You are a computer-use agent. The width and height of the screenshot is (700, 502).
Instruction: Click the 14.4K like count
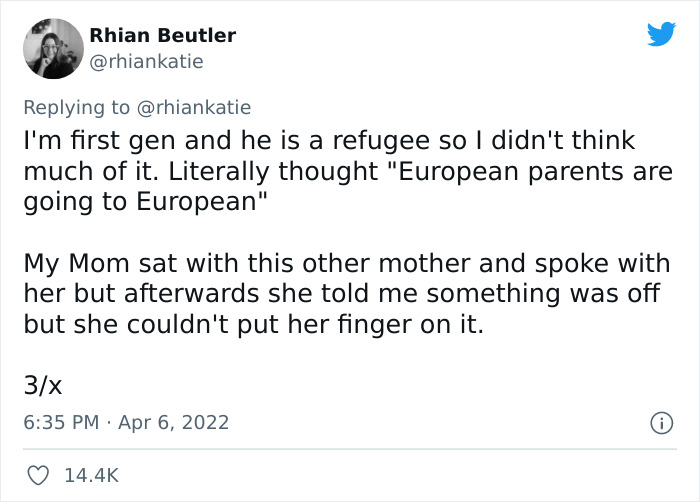92,476
